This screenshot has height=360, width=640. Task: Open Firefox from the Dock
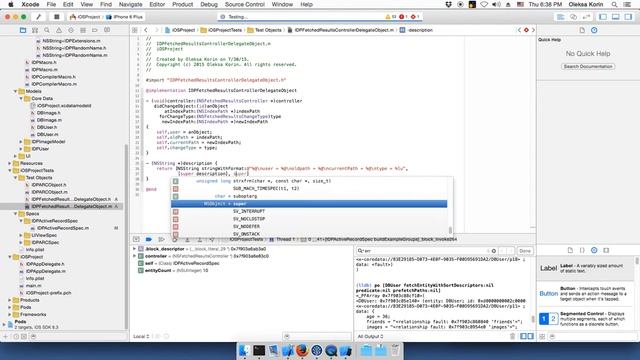pyautogui.click(x=302, y=350)
